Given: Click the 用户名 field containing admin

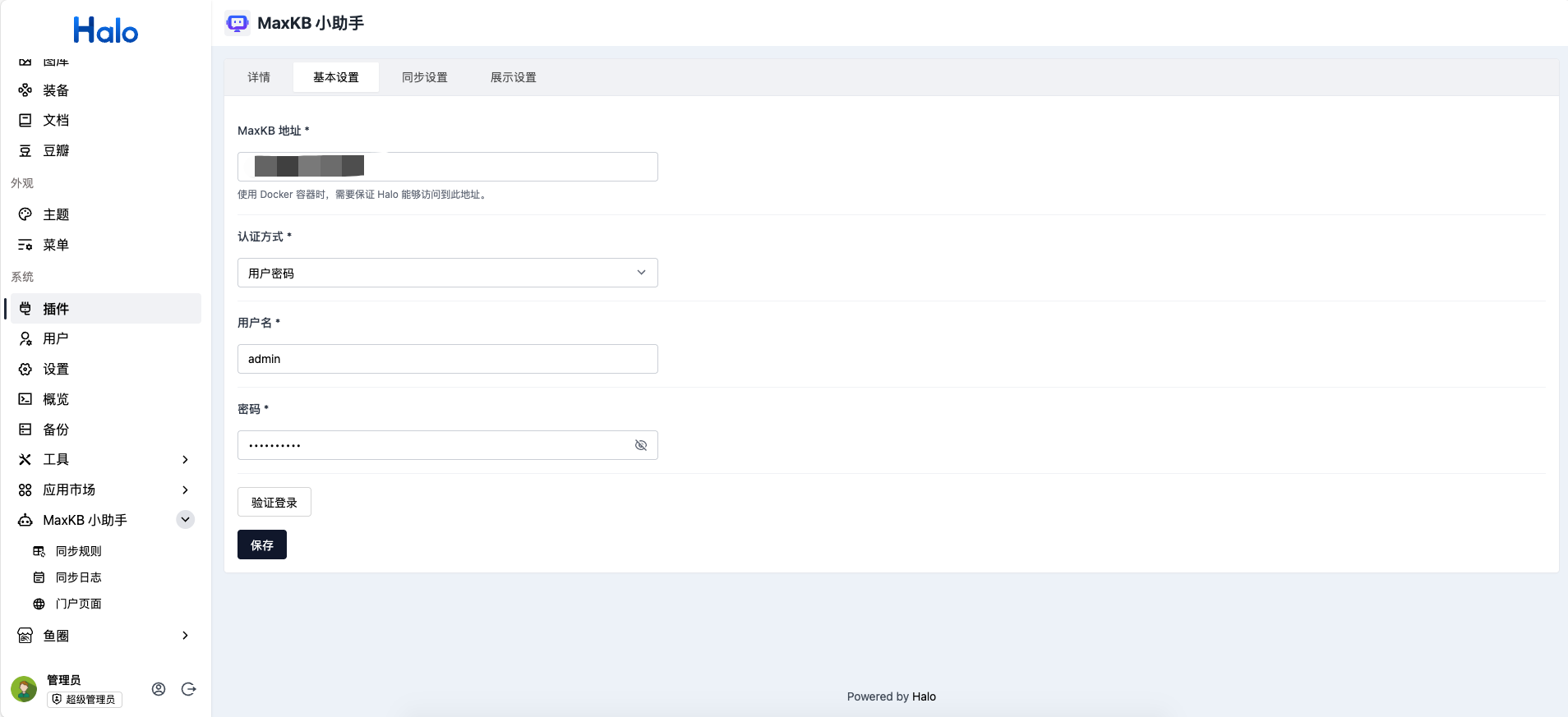Looking at the screenshot, I should (x=448, y=359).
